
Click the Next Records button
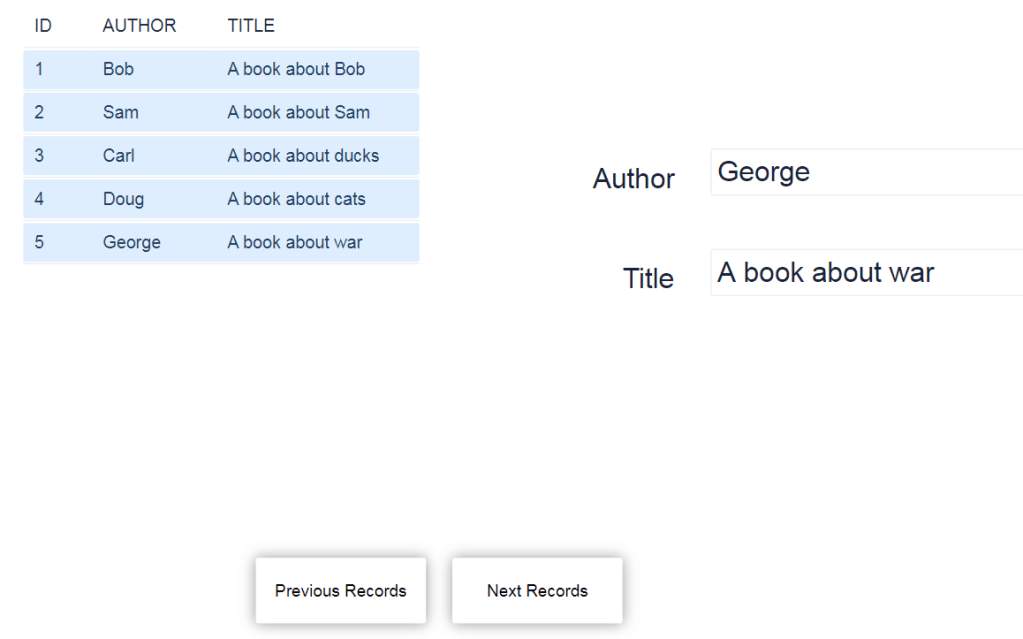[537, 591]
